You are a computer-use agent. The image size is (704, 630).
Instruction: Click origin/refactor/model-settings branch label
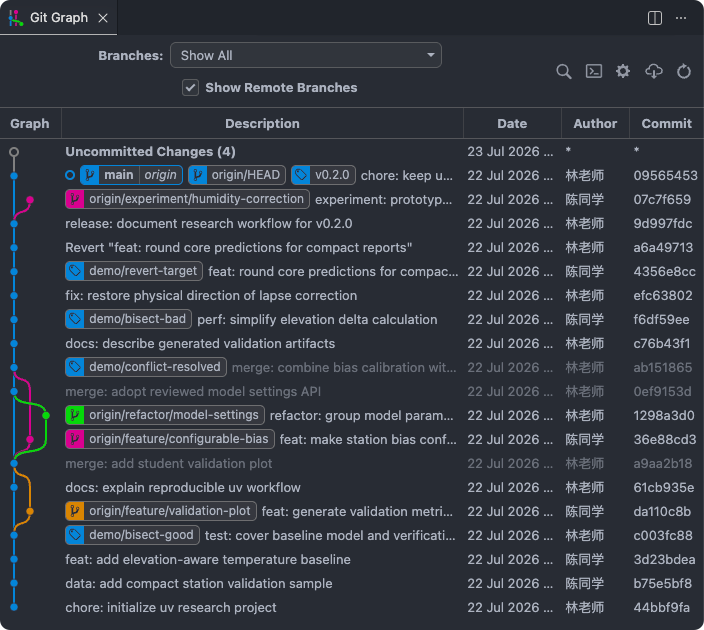(x=165, y=415)
